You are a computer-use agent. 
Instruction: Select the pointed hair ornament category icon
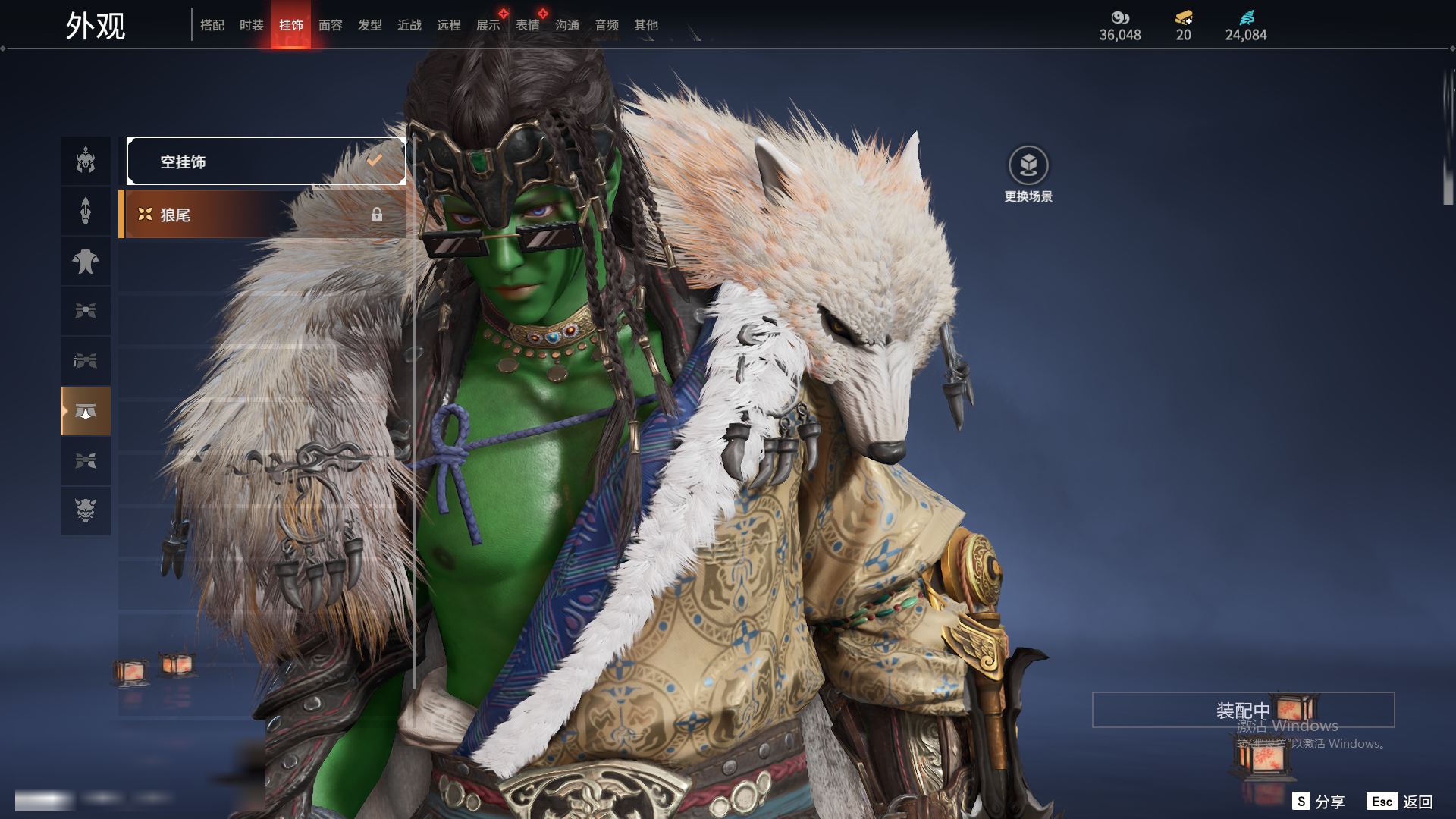(86, 211)
